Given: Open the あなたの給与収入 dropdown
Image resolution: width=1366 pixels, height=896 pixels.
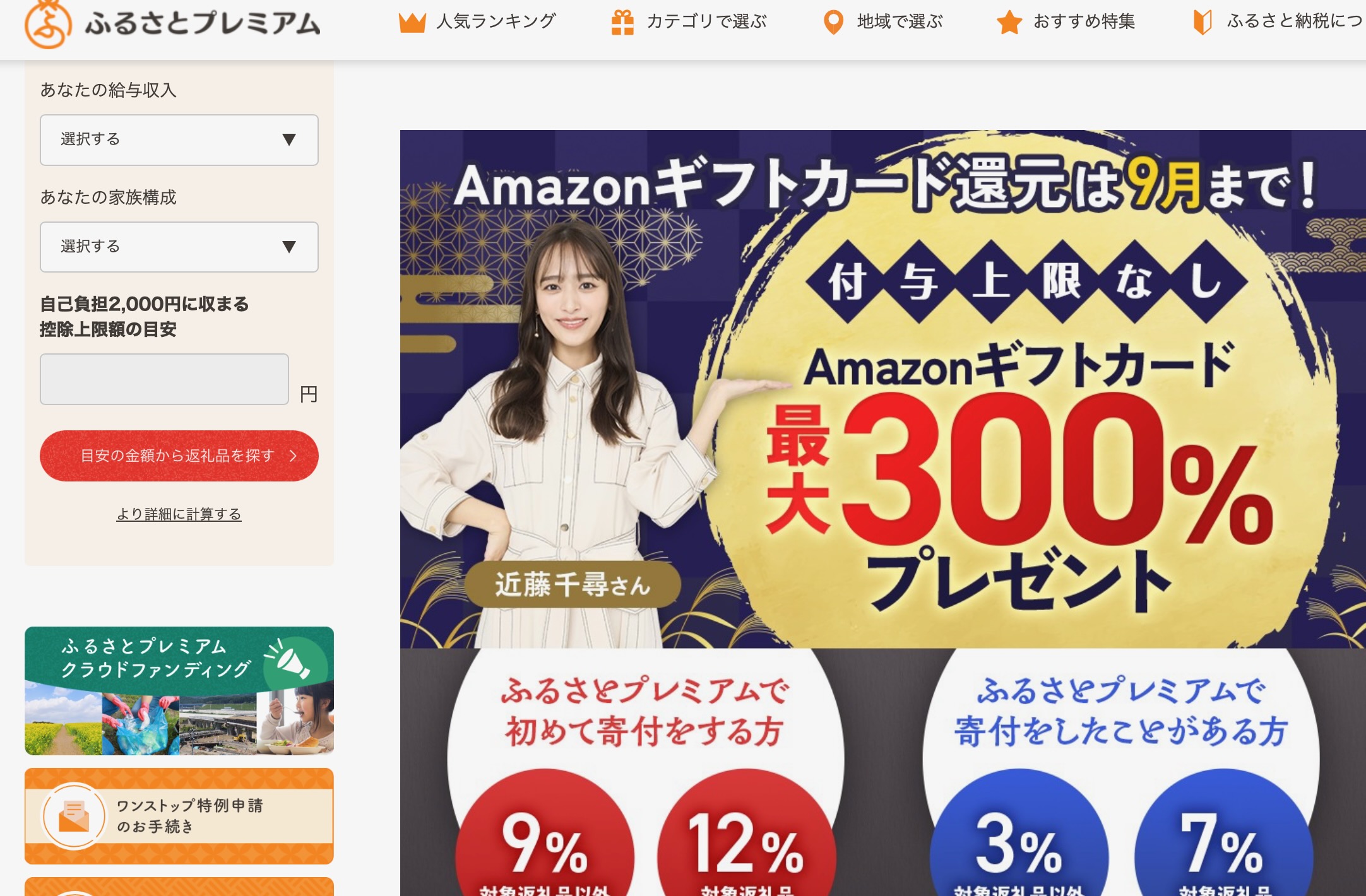Looking at the screenshot, I should 179,139.
